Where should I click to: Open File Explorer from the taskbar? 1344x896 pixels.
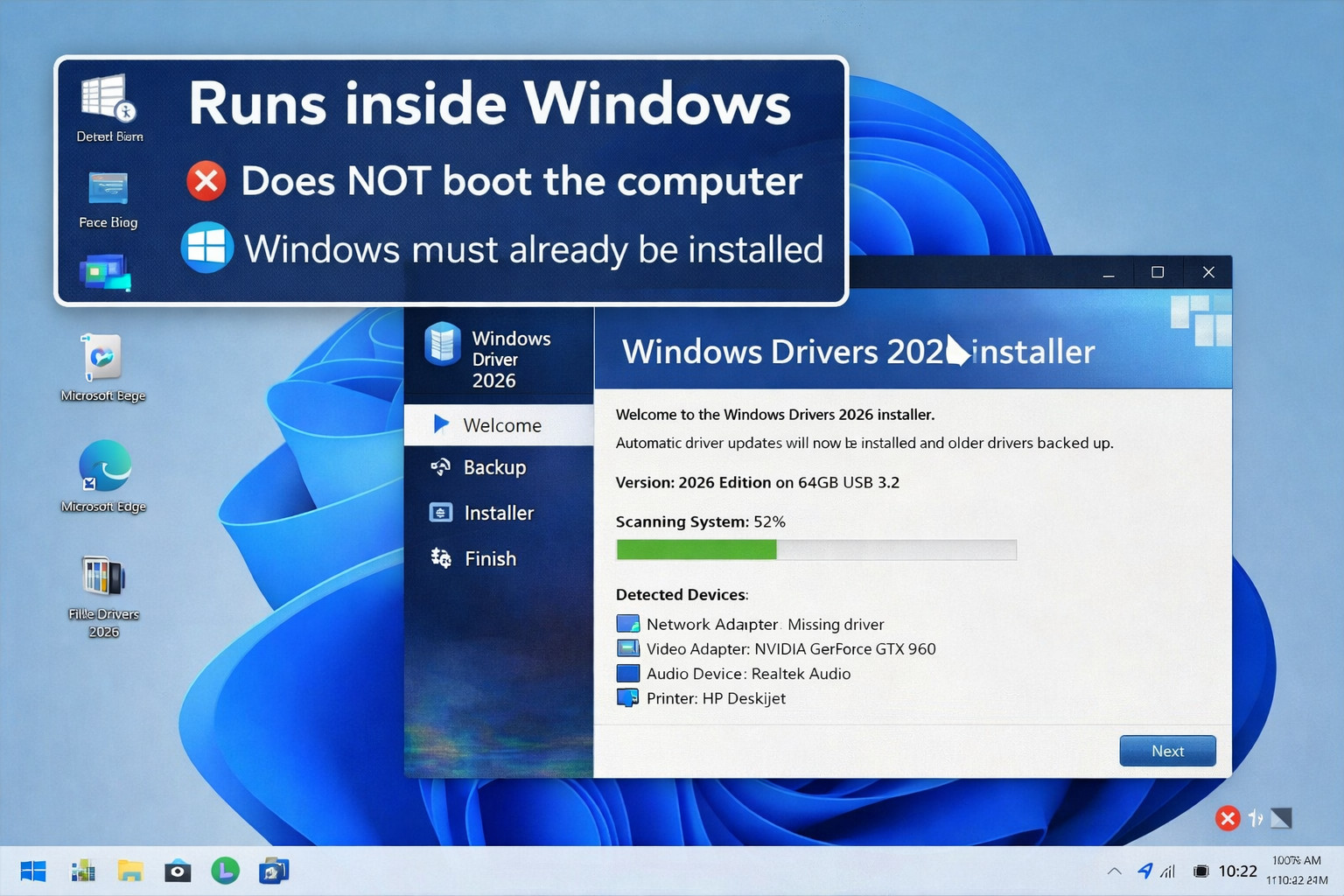tap(130, 871)
